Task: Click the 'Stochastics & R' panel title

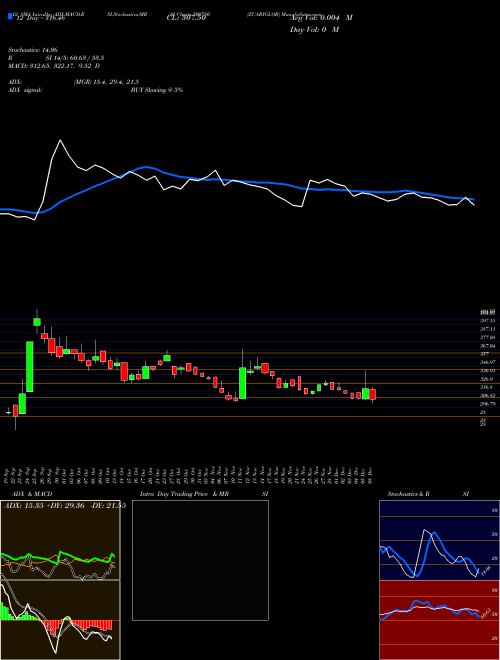Action: (x=409, y=494)
